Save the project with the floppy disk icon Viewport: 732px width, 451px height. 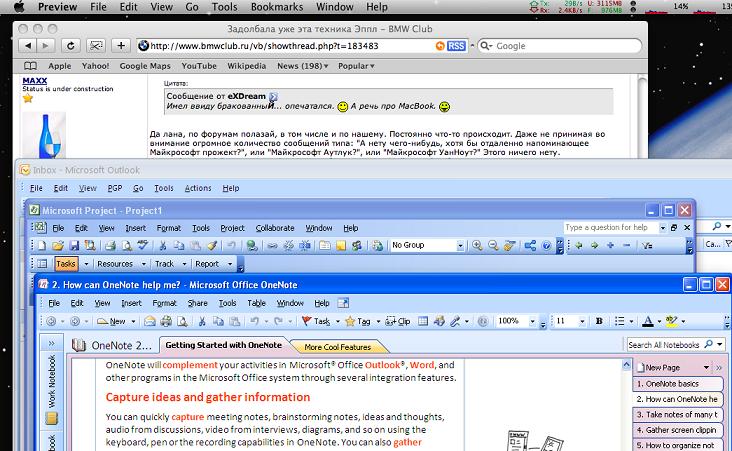tap(74, 246)
